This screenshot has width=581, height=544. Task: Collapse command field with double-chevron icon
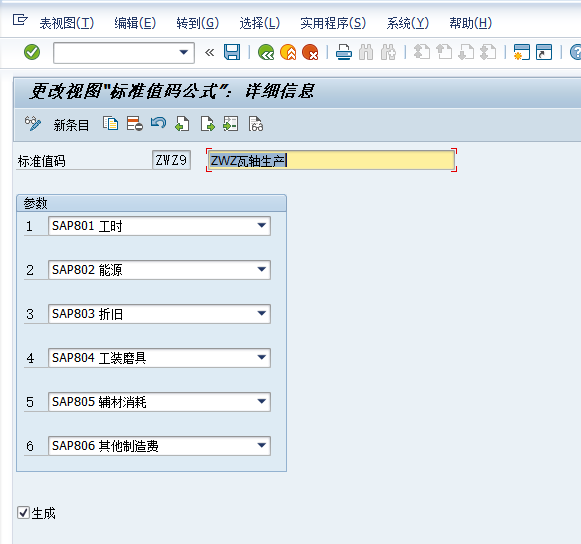(209, 52)
